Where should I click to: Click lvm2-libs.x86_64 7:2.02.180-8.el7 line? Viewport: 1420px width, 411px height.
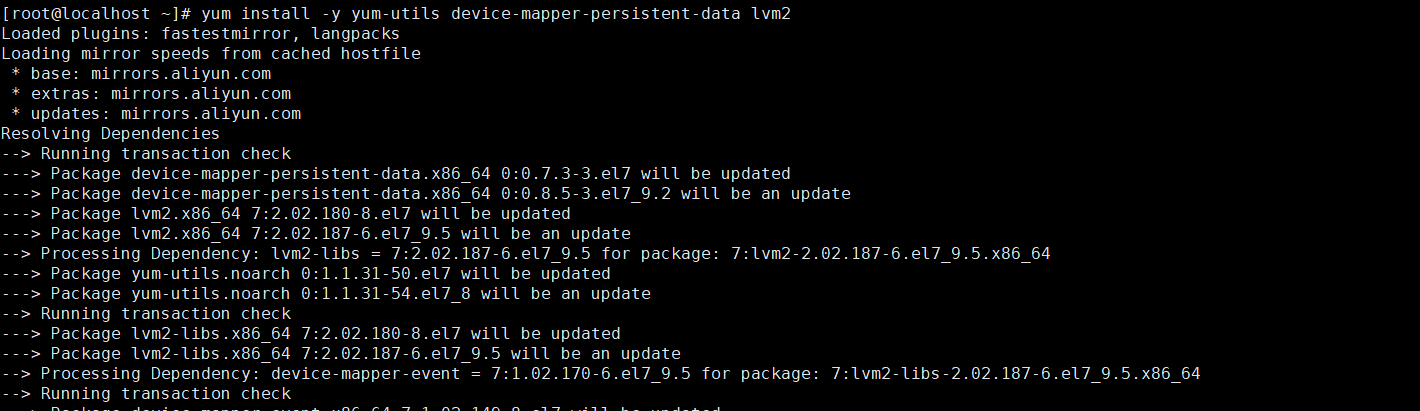pyautogui.click(x=311, y=334)
